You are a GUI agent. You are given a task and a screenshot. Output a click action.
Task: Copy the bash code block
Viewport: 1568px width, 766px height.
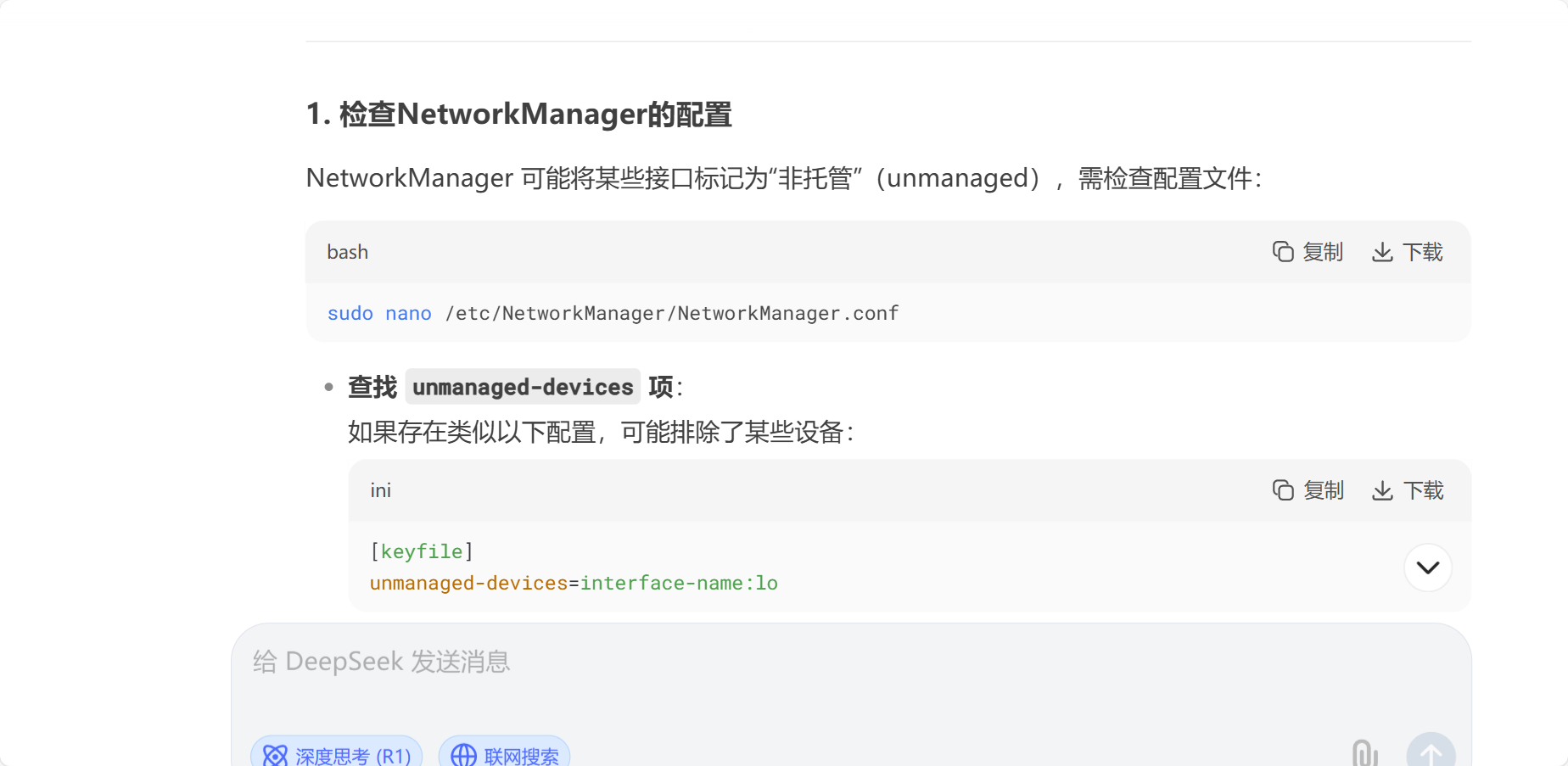[1308, 252]
